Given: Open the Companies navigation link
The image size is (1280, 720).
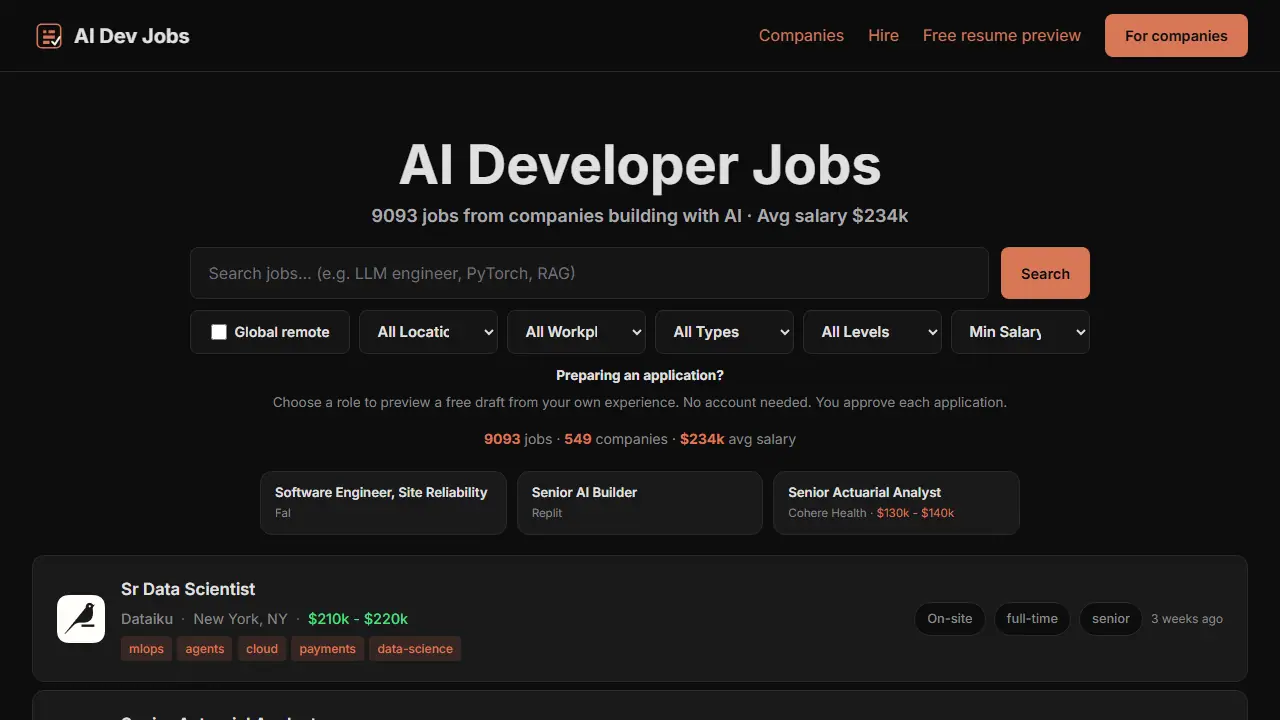Looking at the screenshot, I should [801, 35].
